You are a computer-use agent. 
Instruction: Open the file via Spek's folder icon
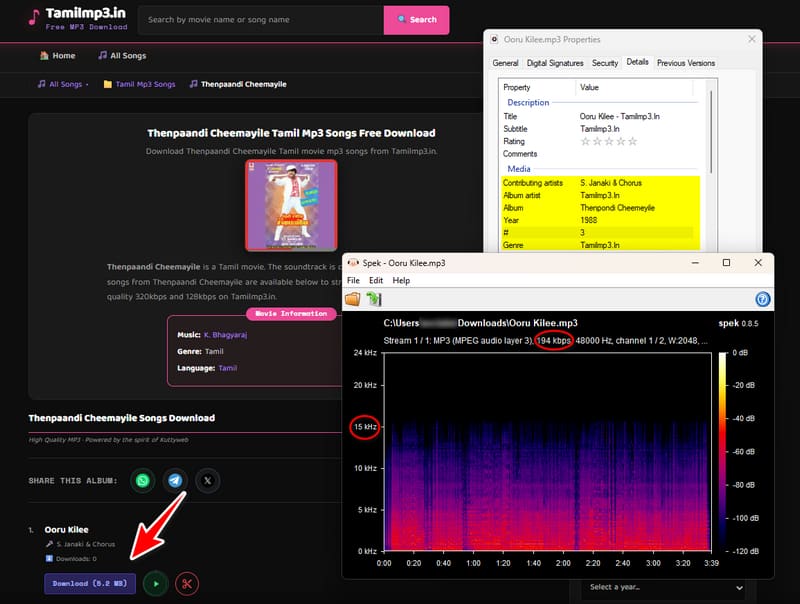click(353, 299)
